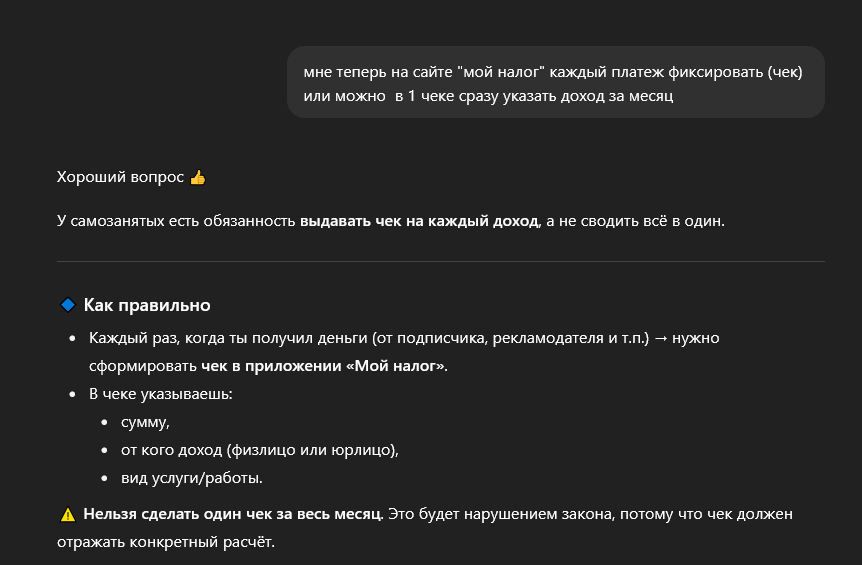
Task: Click the "вид услуги/работы." sub-bullet item
Action: (x=191, y=479)
